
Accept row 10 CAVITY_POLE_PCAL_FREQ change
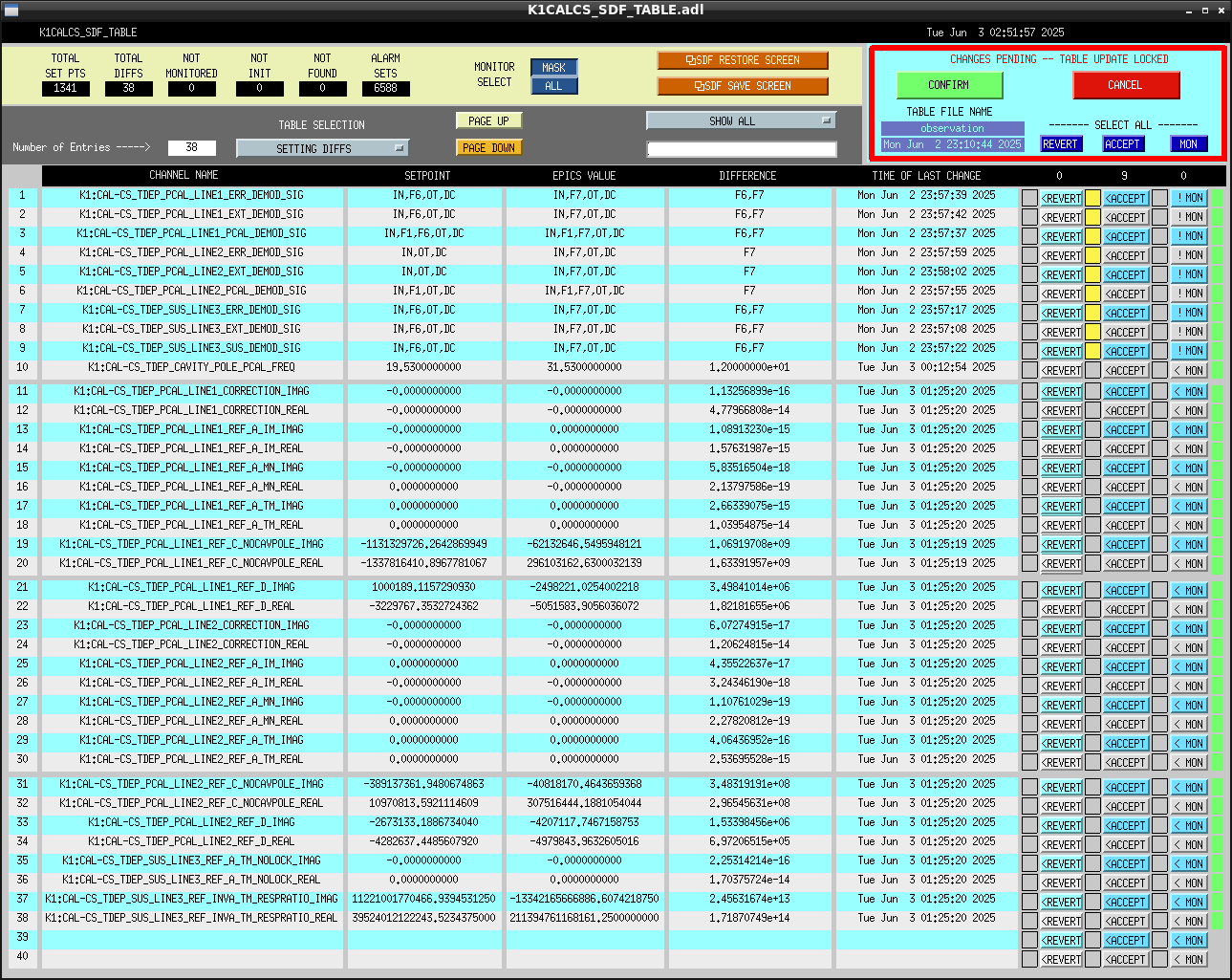(x=1126, y=370)
